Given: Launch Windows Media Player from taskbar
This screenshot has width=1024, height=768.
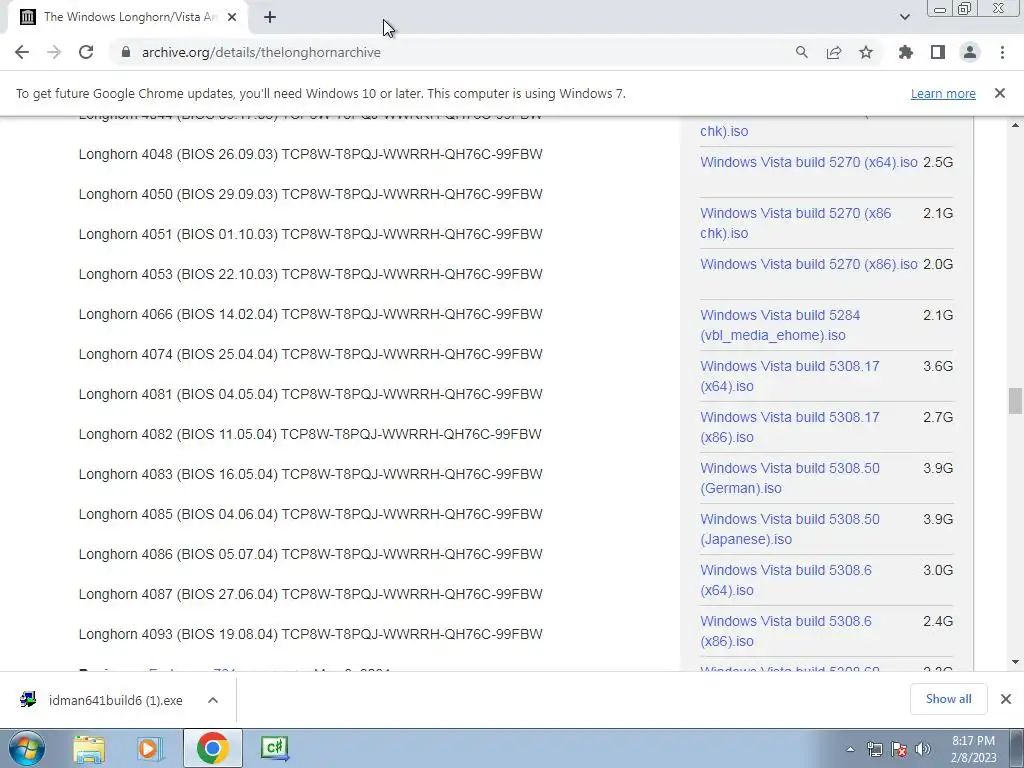Looking at the screenshot, I should pyautogui.click(x=150, y=748).
